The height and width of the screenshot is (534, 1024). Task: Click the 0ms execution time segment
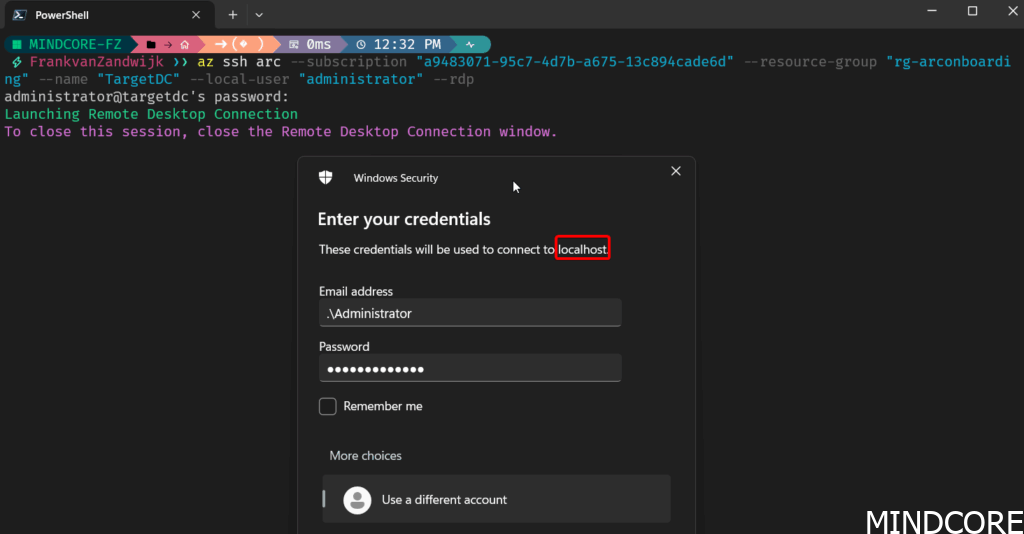311,44
